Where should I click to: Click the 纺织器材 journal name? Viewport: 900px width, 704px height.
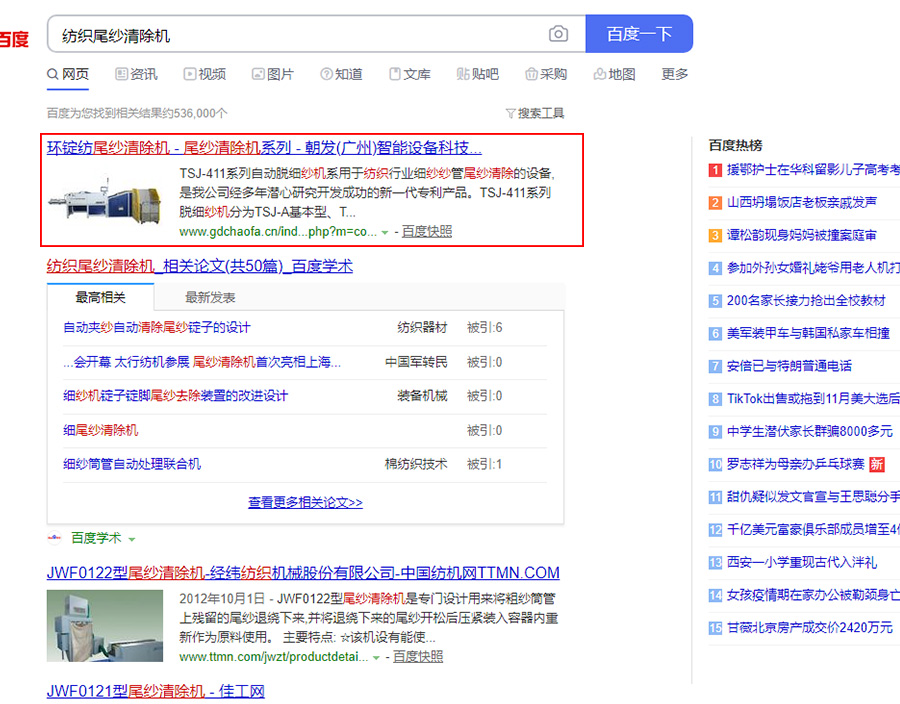(422, 328)
